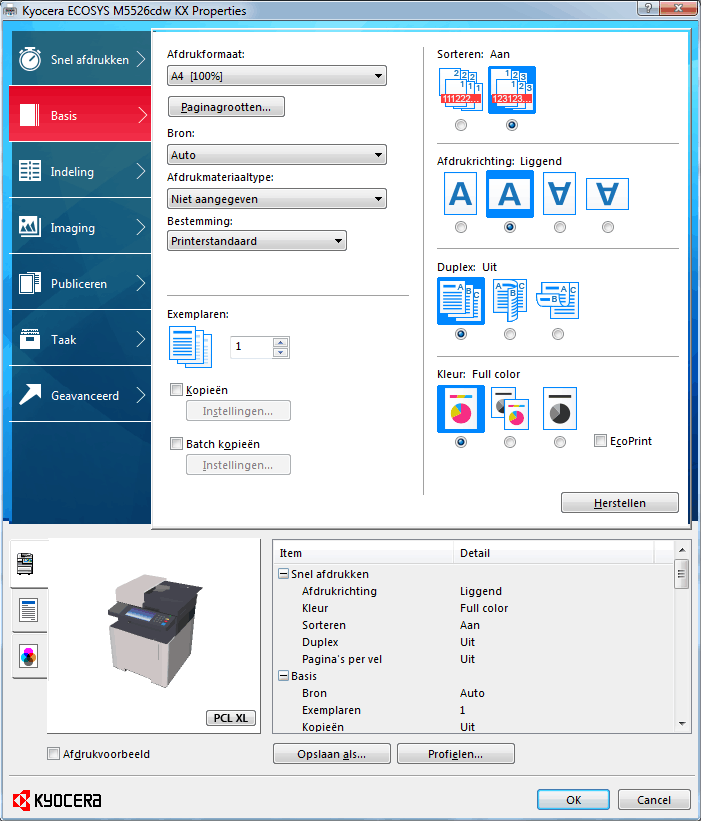The width and height of the screenshot is (701, 821).
Task: Expand the Geavanceerd tab chevron
Action: (140, 395)
